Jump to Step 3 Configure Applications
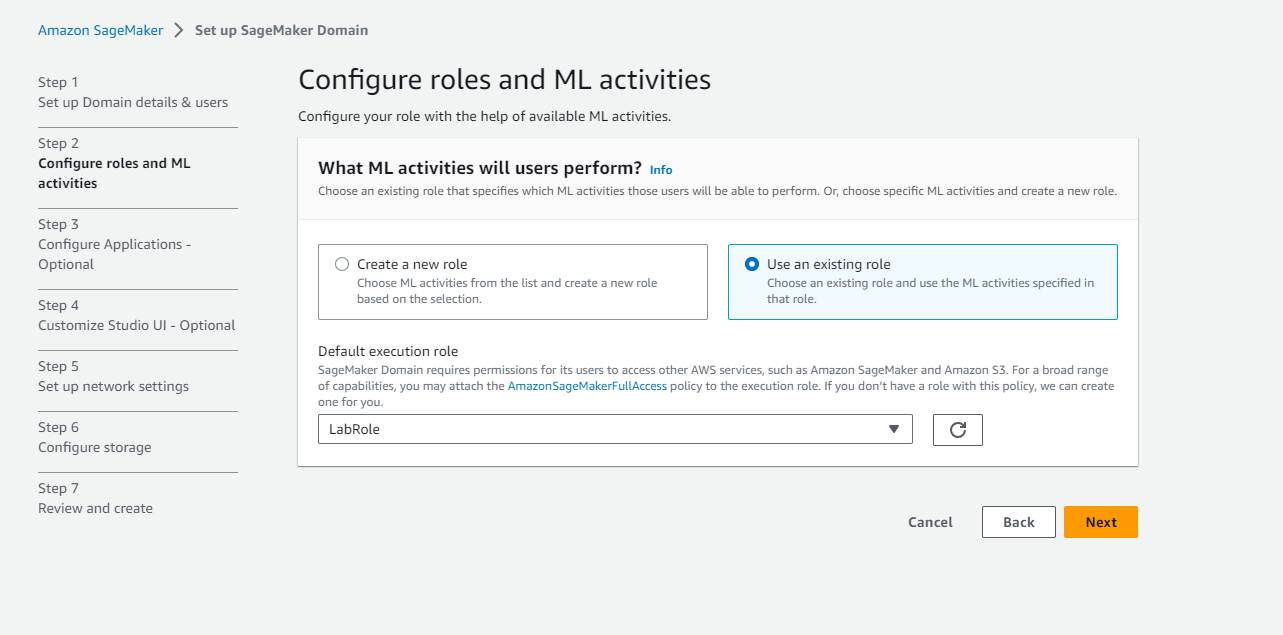 point(114,244)
